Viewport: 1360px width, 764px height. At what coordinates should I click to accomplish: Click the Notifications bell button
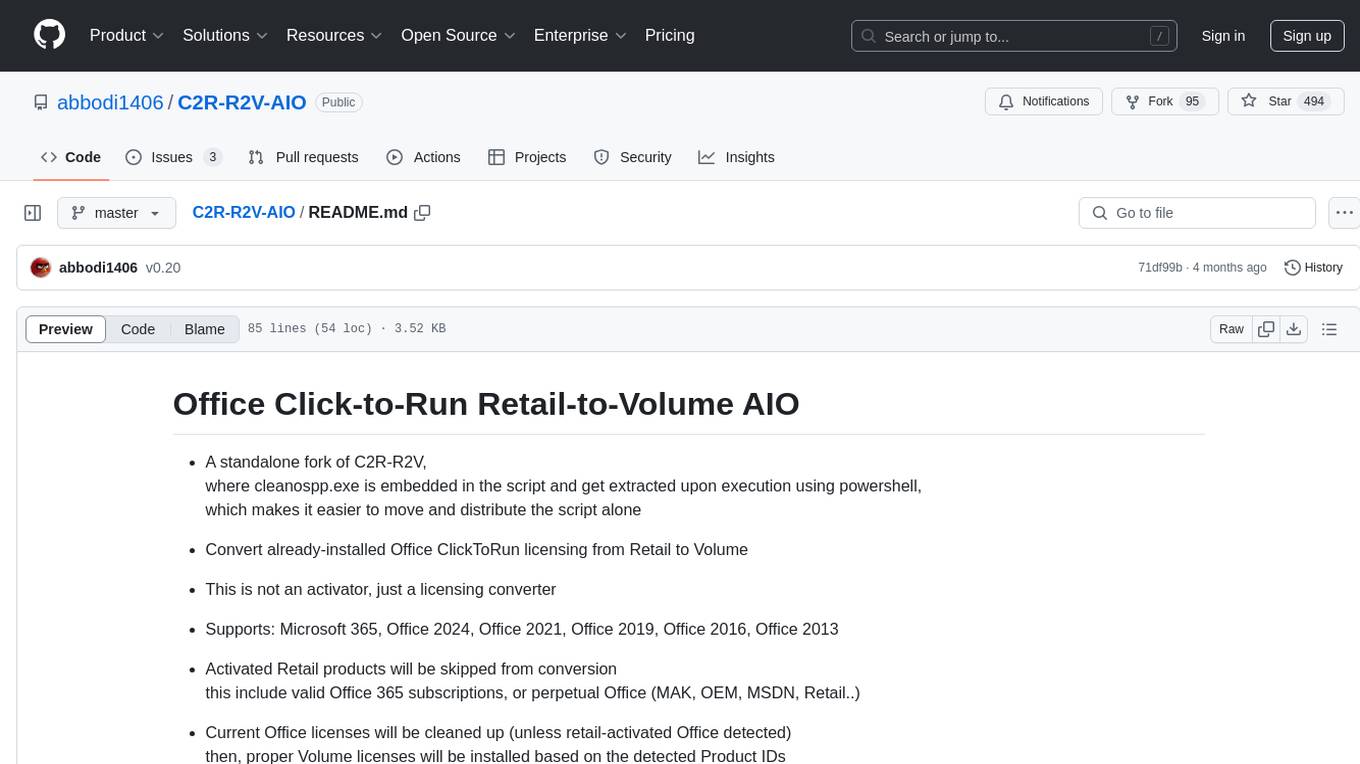(1044, 102)
